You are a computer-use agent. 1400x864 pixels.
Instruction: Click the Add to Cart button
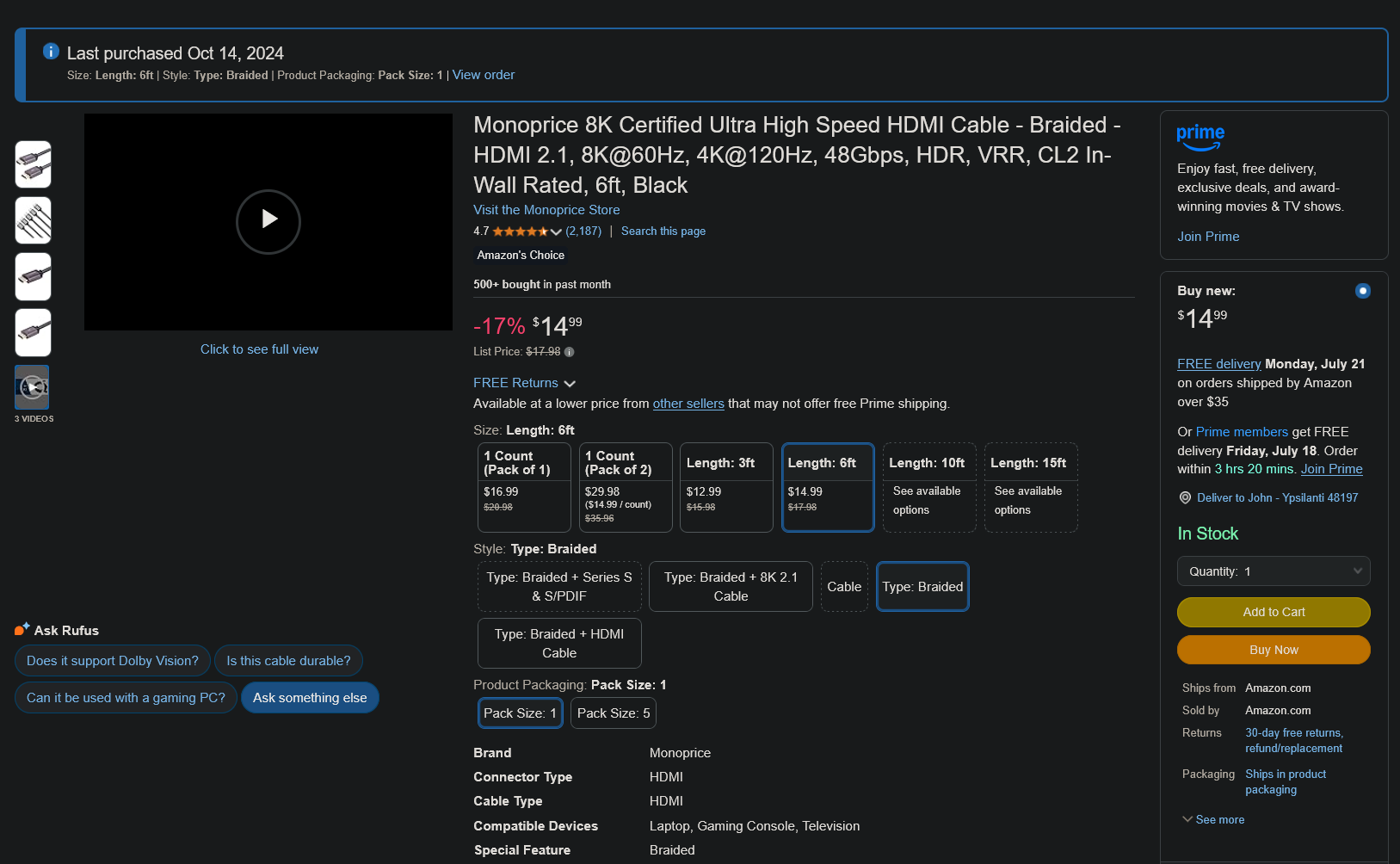1274,612
